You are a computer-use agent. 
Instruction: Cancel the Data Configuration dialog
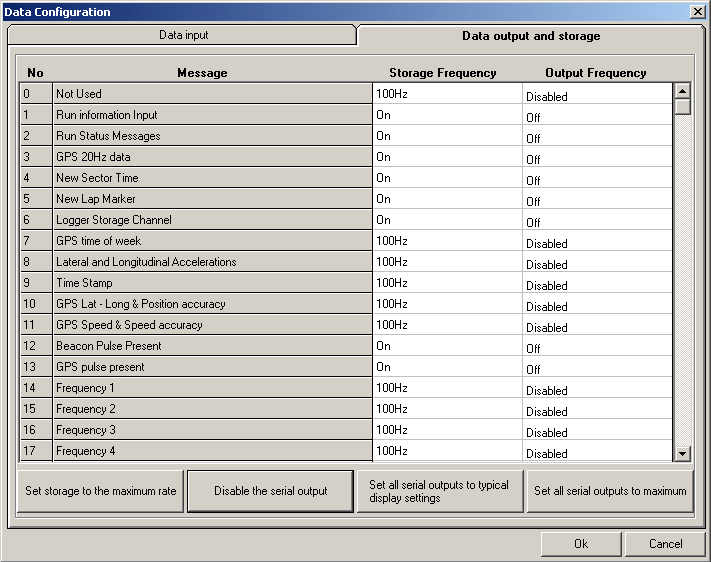point(665,544)
